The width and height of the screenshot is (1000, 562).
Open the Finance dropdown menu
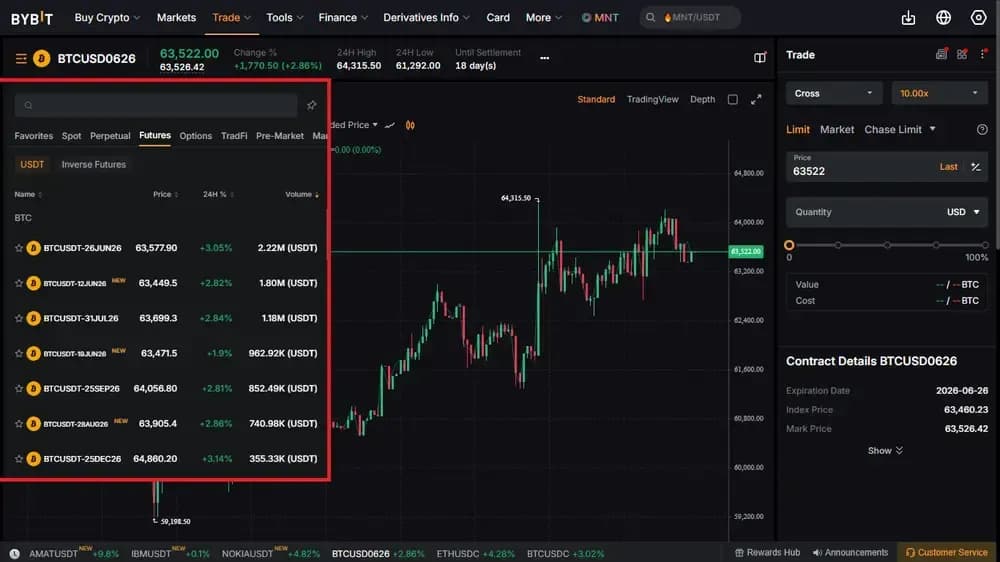[x=343, y=18]
